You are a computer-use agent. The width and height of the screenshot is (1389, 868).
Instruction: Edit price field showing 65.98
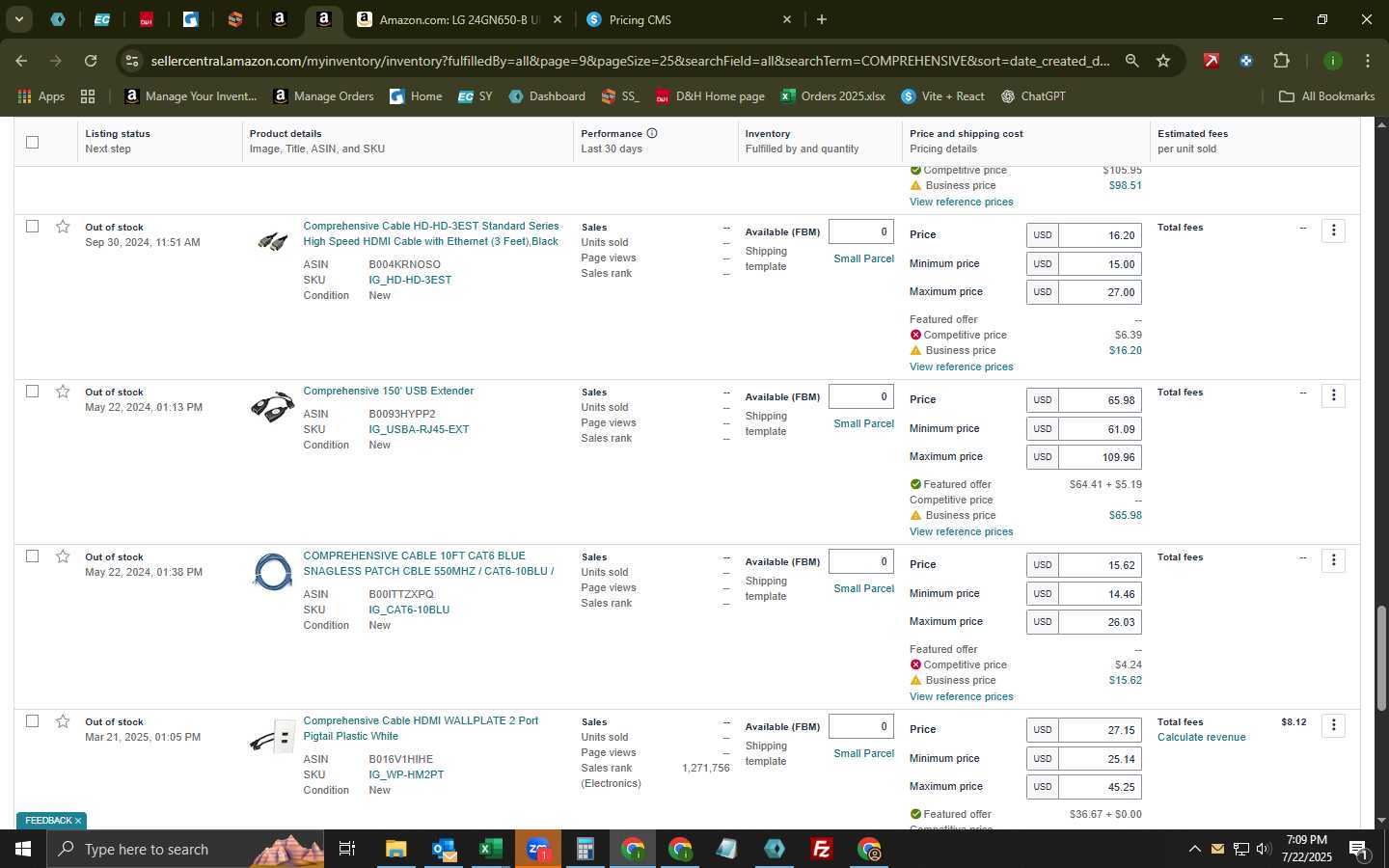(1101, 400)
